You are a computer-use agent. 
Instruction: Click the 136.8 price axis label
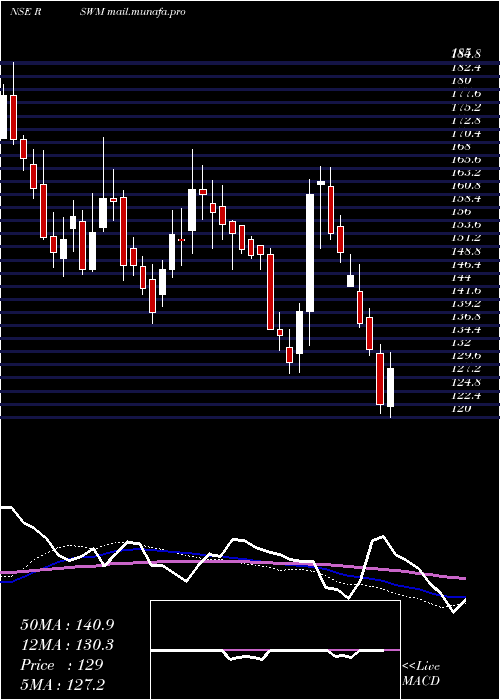[x=466, y=317]
